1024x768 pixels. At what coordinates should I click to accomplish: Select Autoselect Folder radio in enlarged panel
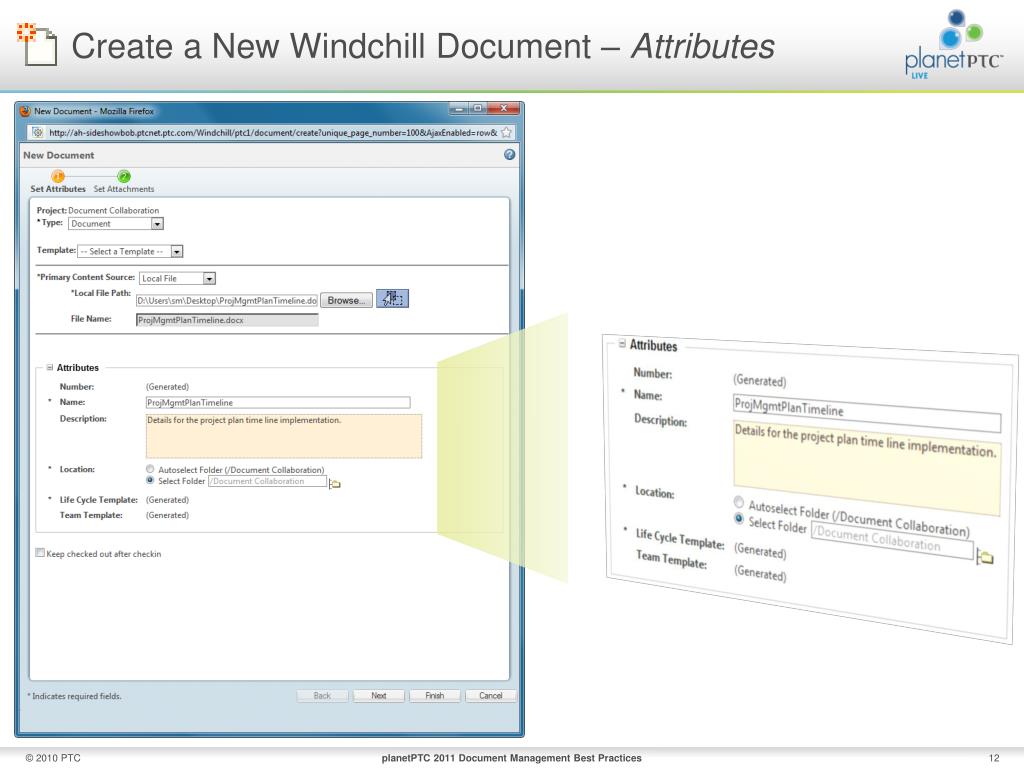(x=739, y=502)
